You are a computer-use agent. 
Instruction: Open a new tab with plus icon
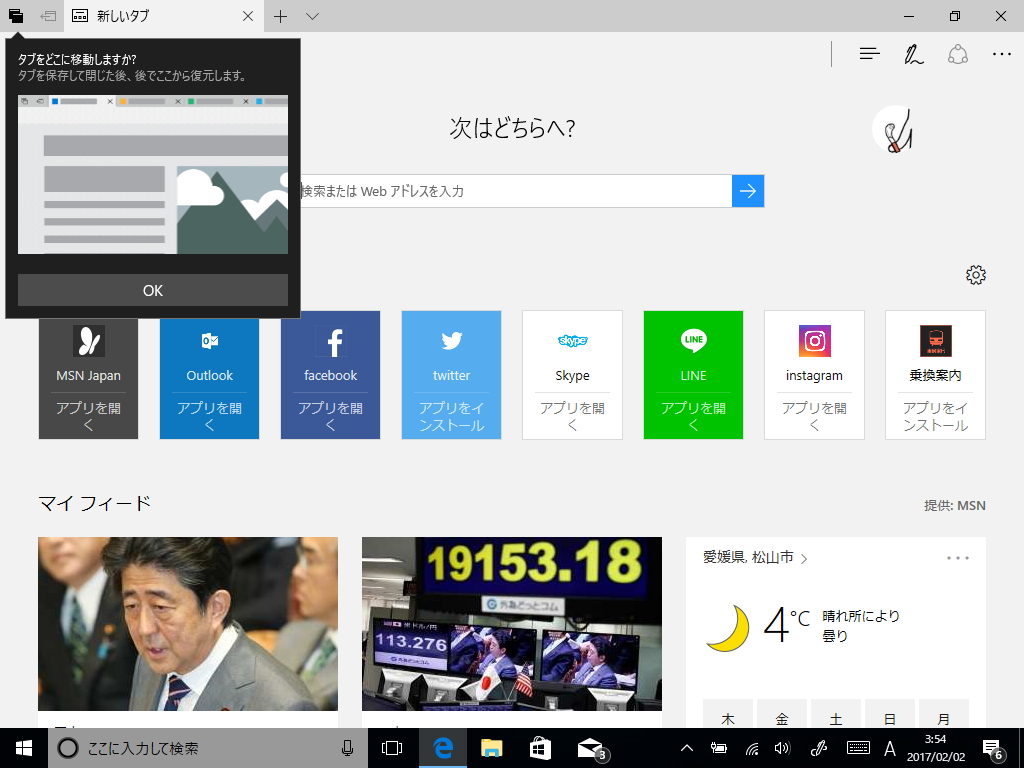tap(281, 16)
